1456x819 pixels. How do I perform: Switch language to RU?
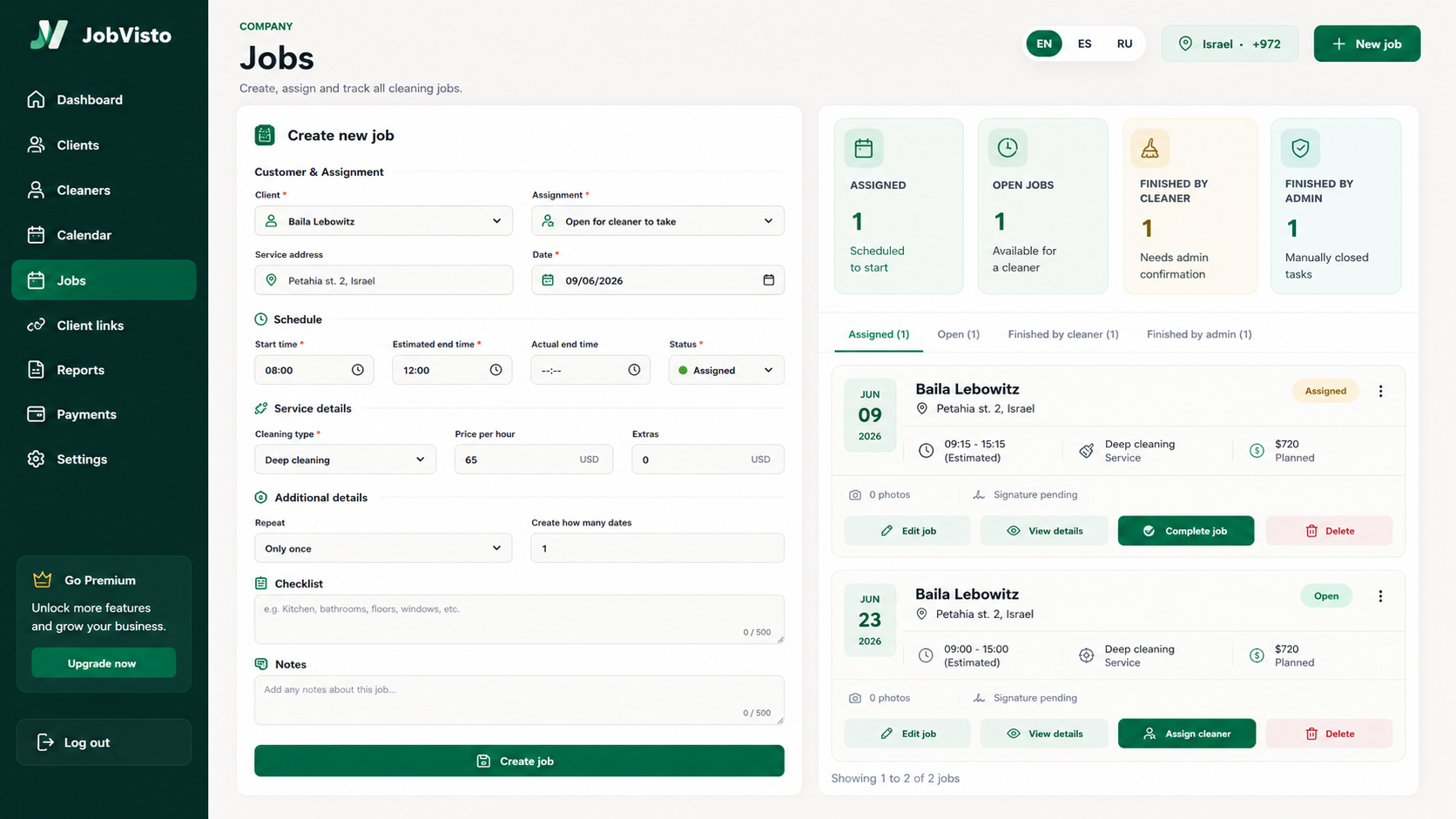pyautogui.click(x=1124, y=44)
